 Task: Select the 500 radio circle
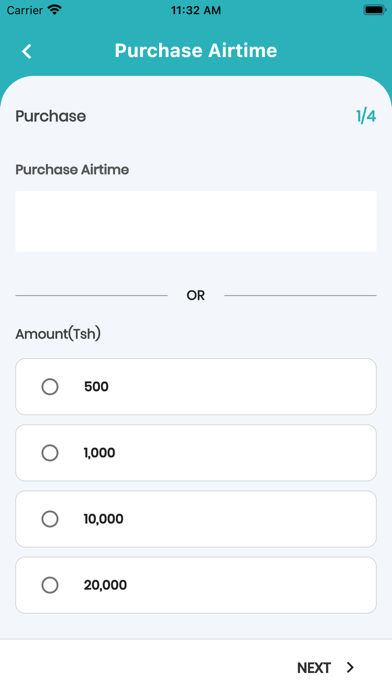coord(50,387)
